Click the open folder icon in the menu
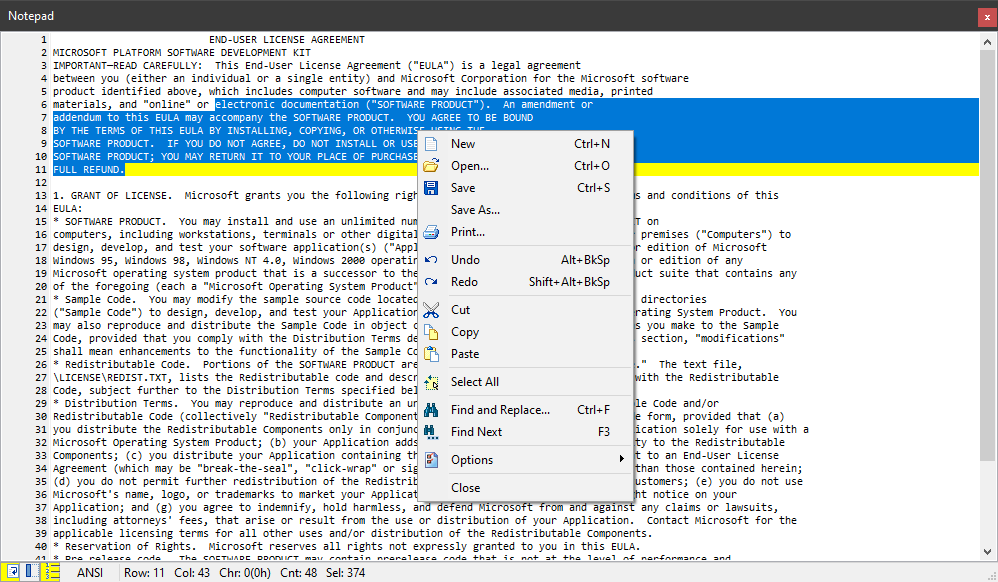The width and height of the screenshot is (998, 582). click(431, 166)
